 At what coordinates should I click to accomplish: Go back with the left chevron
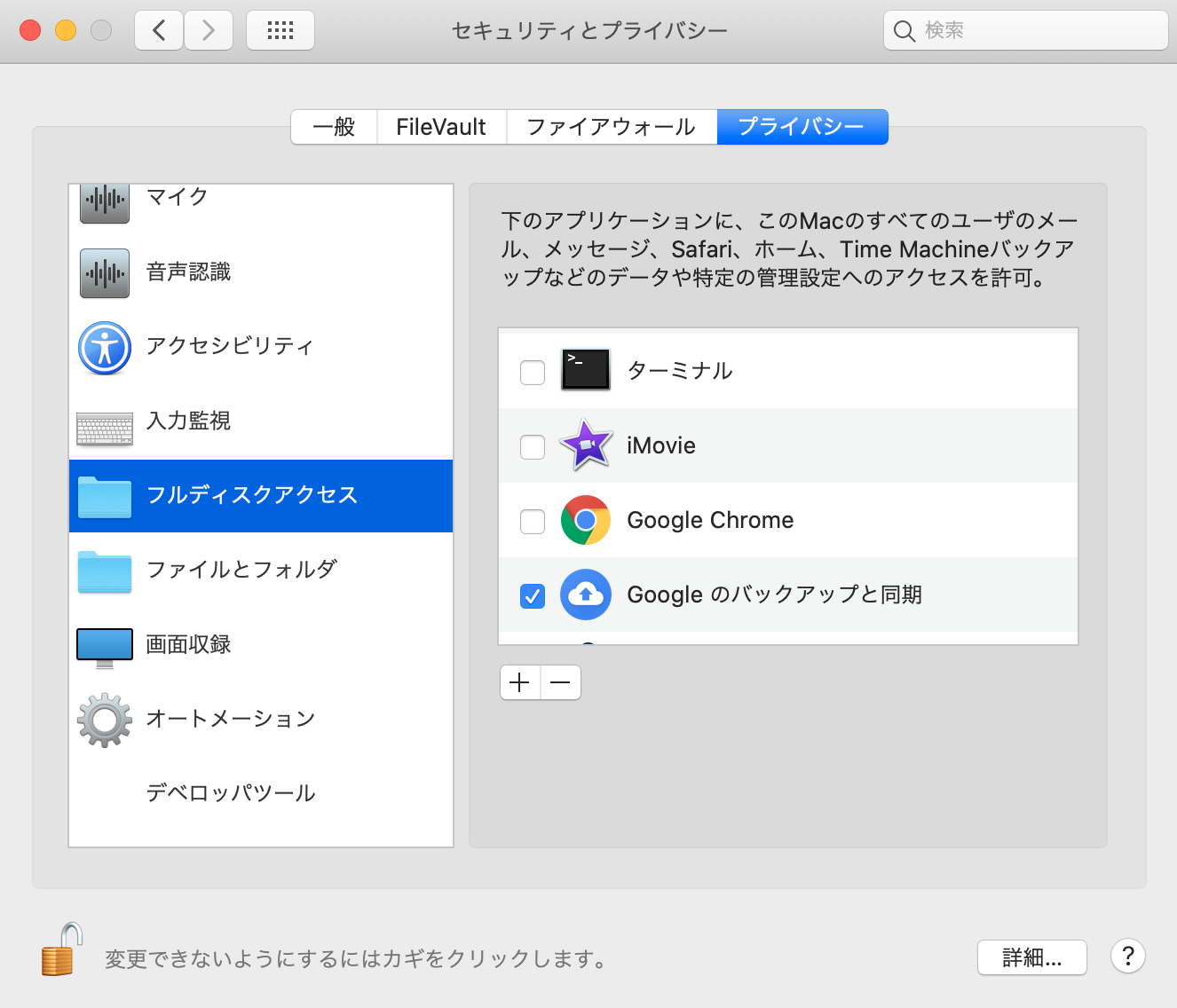click(159, 31)
